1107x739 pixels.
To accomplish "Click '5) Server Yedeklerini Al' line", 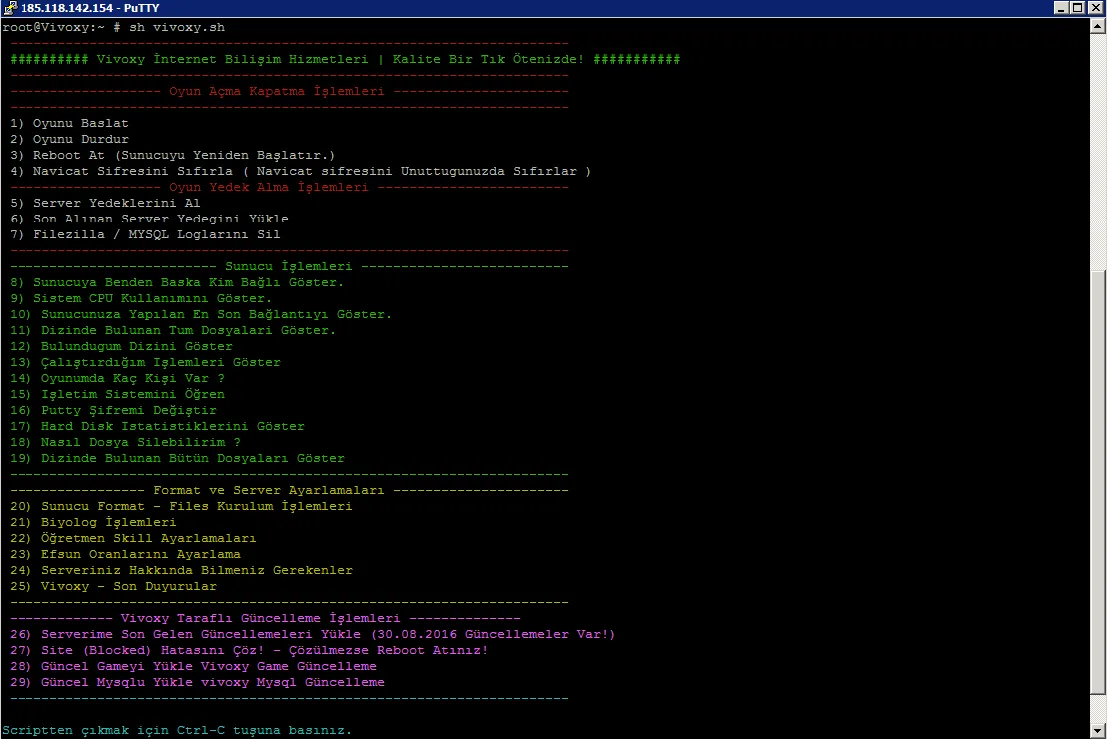I will tap(105, 203).
